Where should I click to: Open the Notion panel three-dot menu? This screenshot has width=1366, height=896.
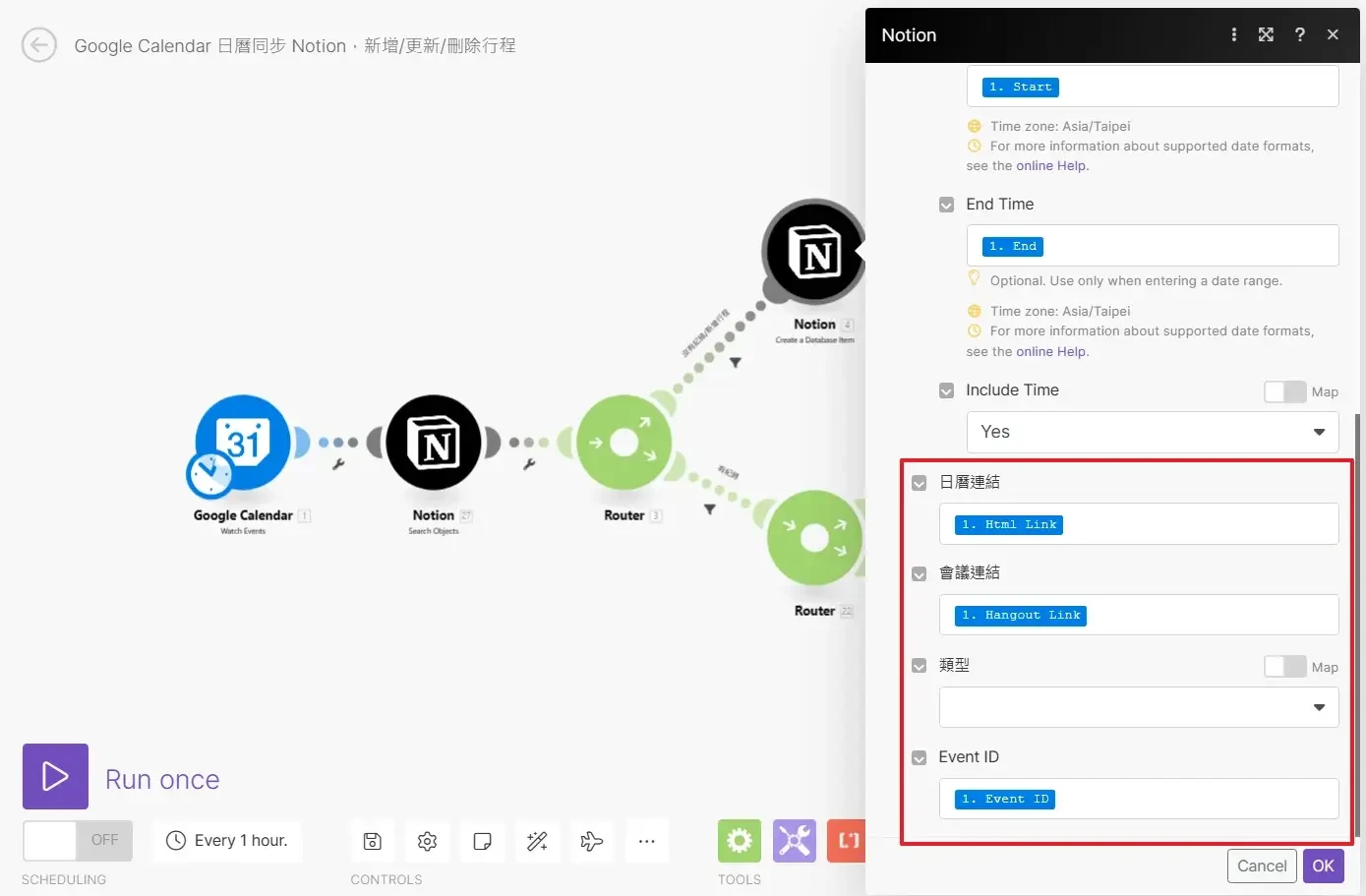click(x=1234, y=34)
